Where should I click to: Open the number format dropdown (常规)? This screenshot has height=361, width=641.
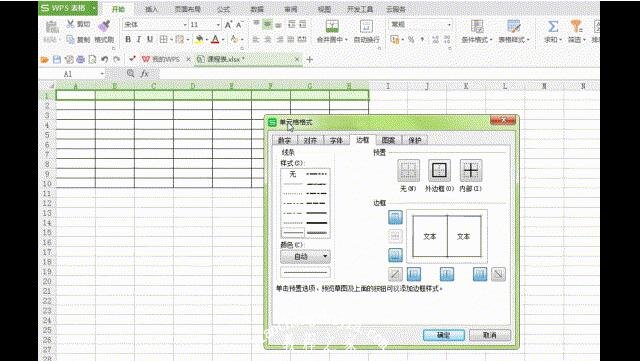pyautogui.click(x=449, y=25)
